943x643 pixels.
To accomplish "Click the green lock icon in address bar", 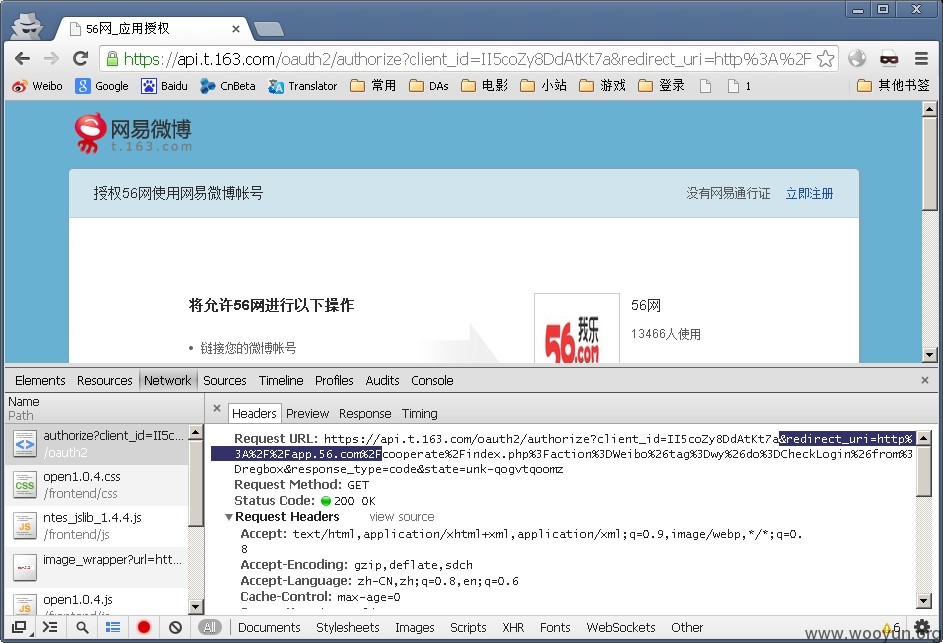I will coord(112,58).
